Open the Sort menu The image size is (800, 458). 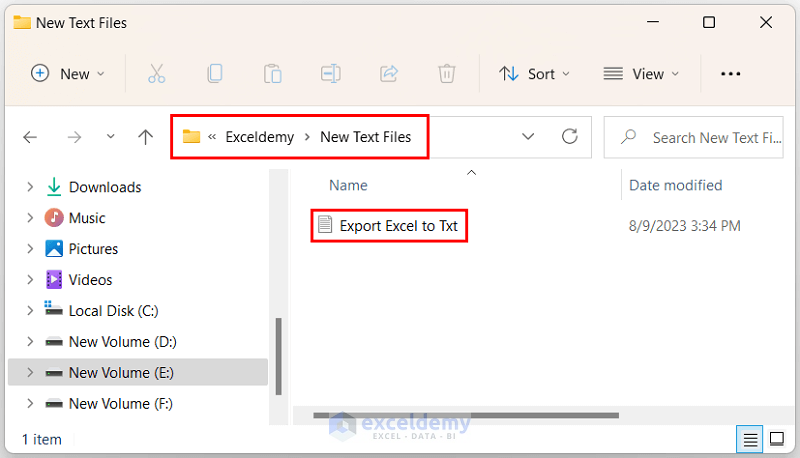pos(535,73)
